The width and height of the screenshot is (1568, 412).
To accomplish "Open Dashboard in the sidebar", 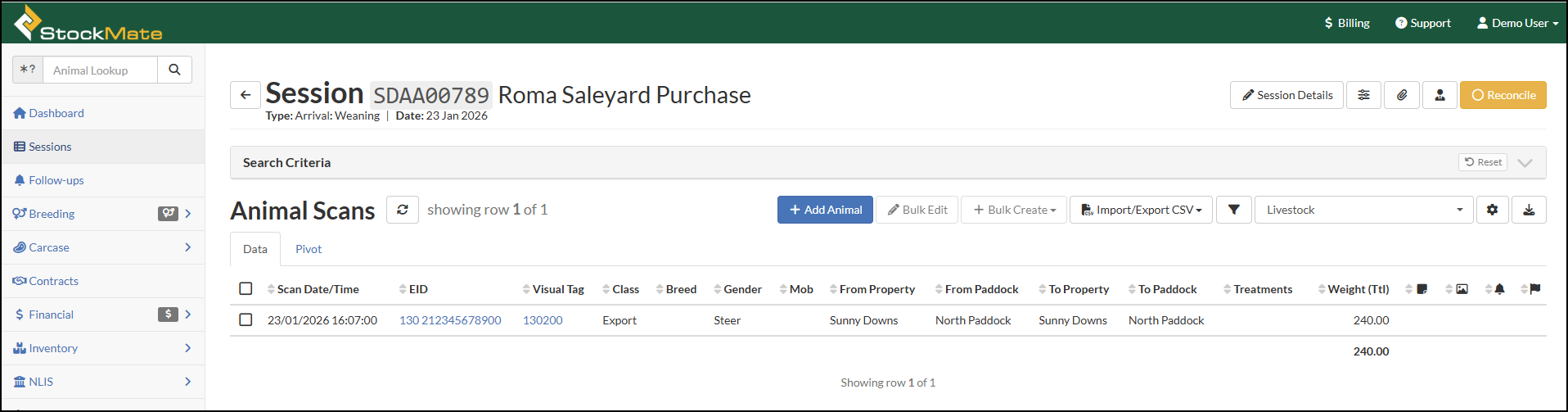I will [x=56, y=113].
